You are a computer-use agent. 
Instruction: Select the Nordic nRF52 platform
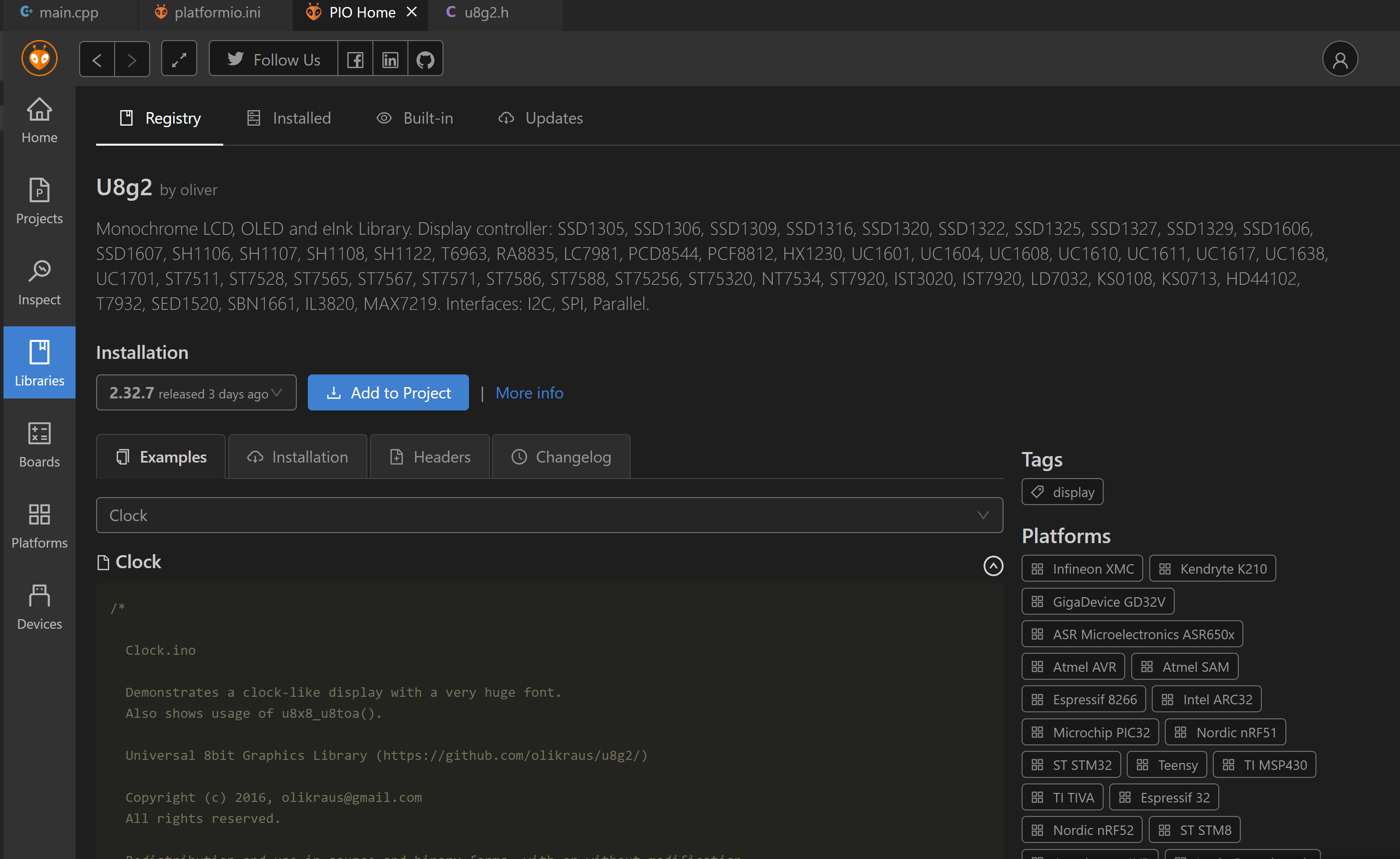[1082, 830]
